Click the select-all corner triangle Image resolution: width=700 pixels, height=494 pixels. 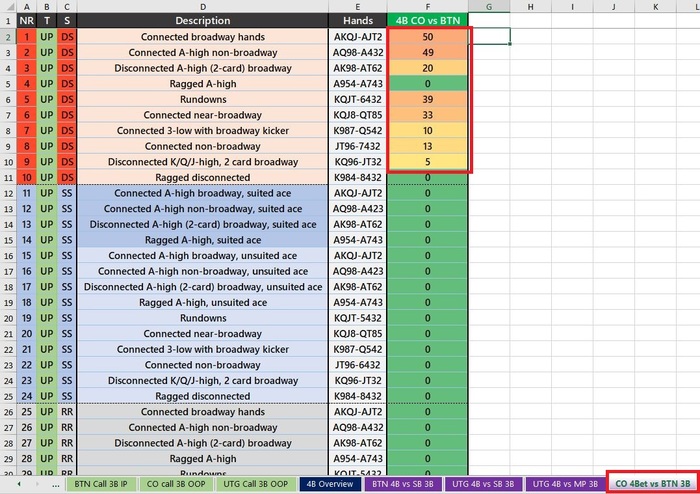point(8,7)
